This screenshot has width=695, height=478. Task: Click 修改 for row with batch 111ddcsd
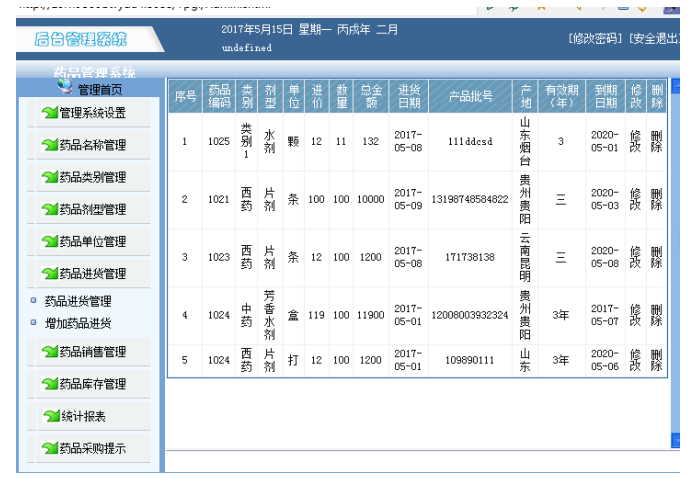pos(635,141)
